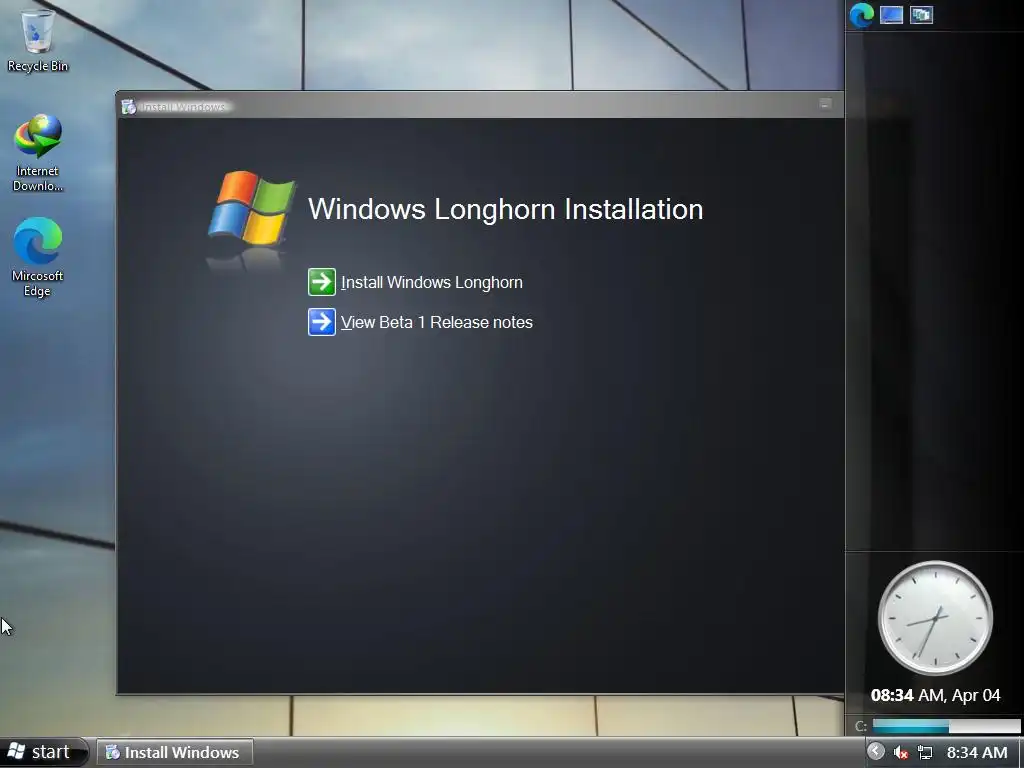Image resolution: width=1024 pixels, height=768 pixels.
Task: Expand hidden tray icons with the chevron
Action: click(x=876, y=751)
